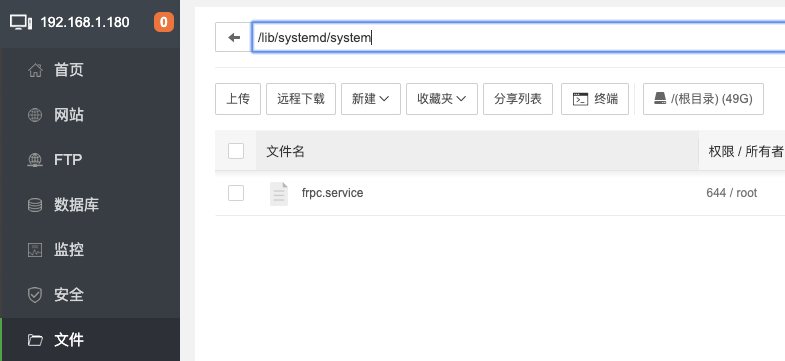Click the folder icon for 文件
Screen dimensions: 785x361
pyautogui.click(x=35, y=340)
